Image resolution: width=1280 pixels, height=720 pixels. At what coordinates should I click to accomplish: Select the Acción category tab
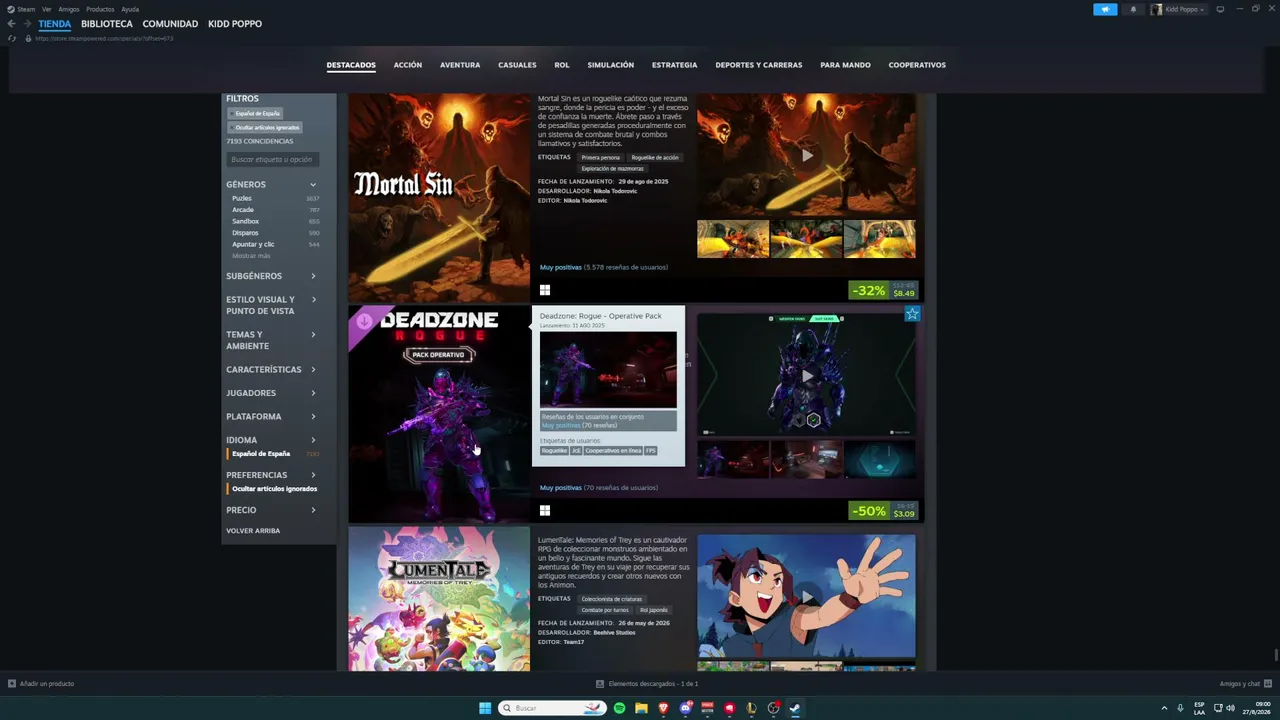coord(408,65)
